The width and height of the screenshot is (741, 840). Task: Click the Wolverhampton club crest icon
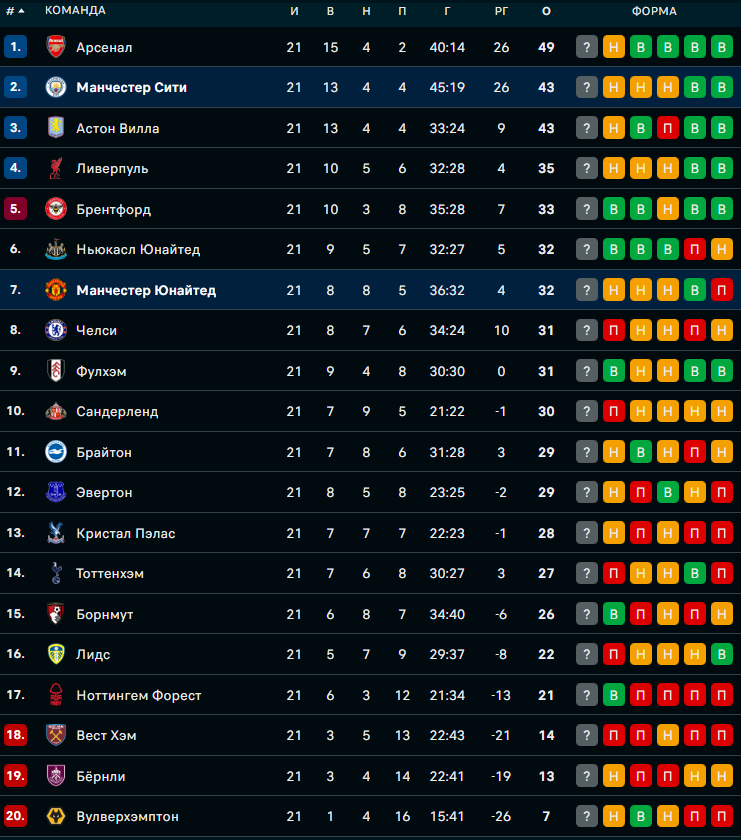coord(56,816)
